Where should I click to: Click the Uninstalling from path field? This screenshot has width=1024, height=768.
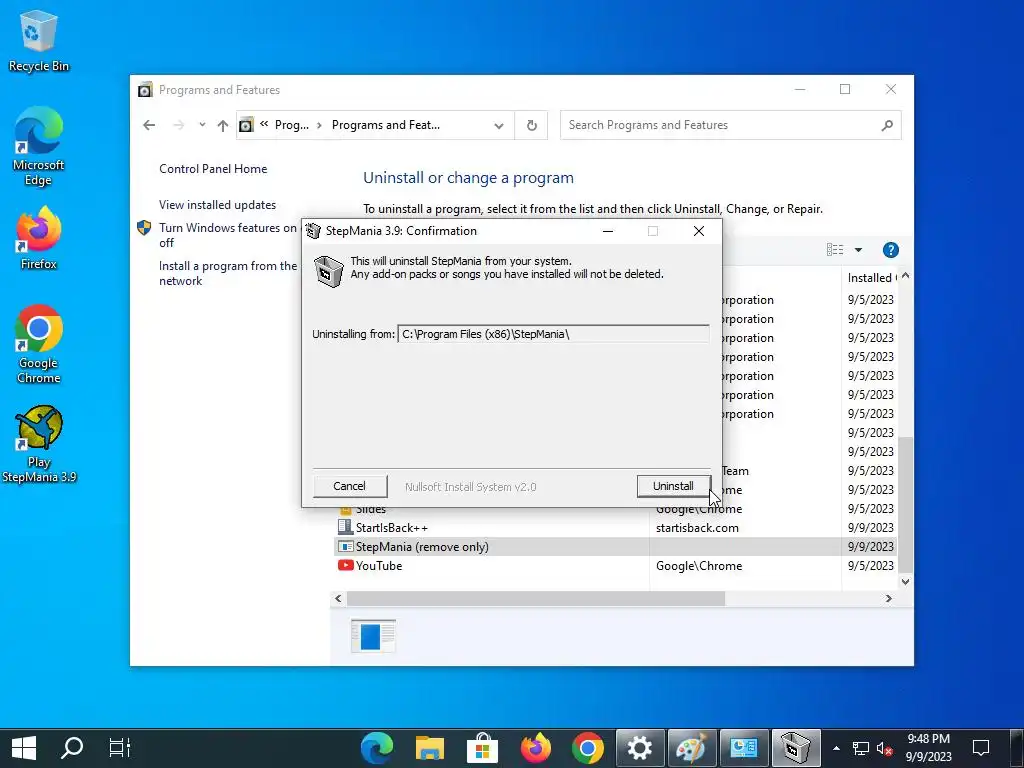click(x=553, y=334)
